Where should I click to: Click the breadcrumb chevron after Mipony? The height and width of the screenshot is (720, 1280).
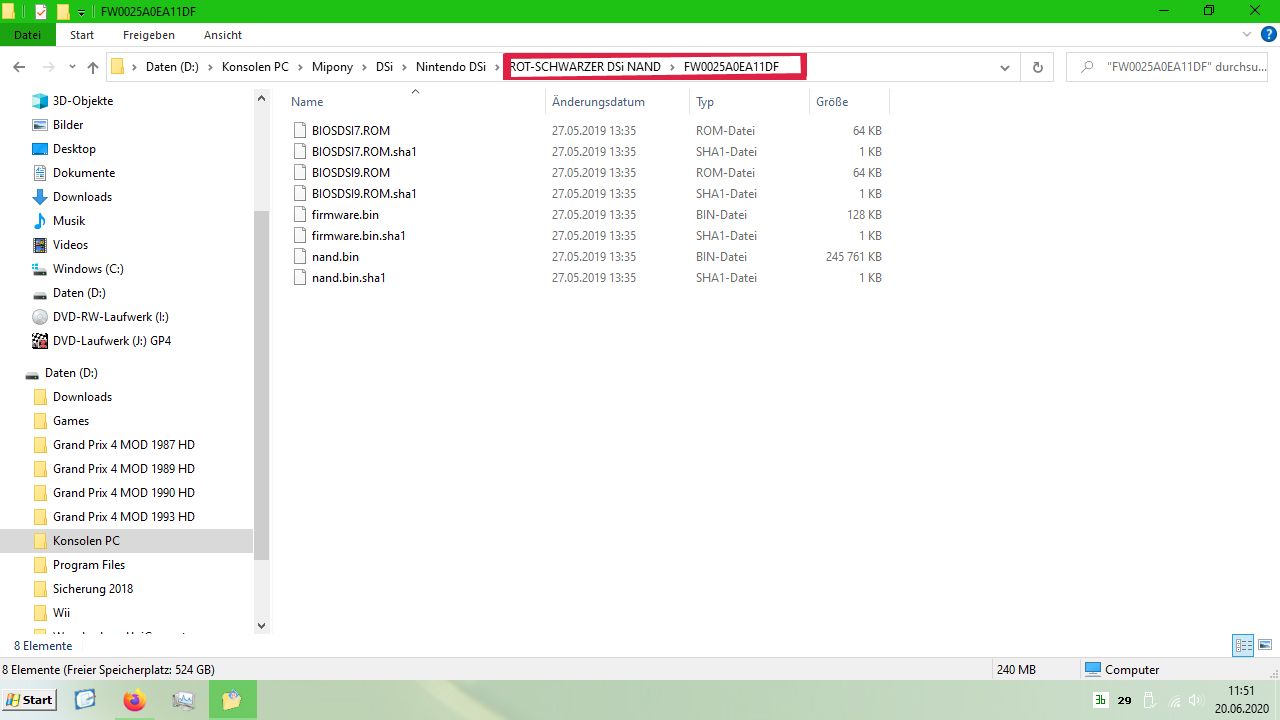pyautogui.click(x=365, y=67)
